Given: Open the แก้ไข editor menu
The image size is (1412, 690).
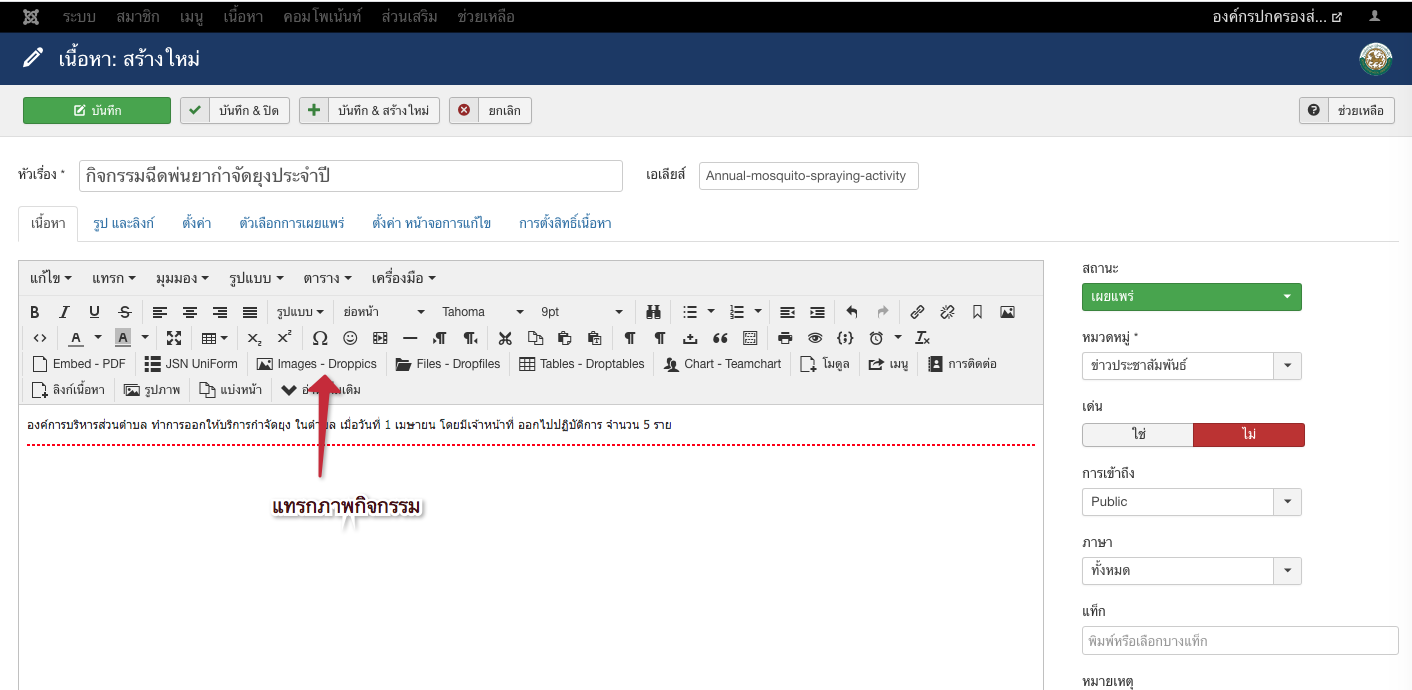Looking at the screenshot, I should point(51,278).
